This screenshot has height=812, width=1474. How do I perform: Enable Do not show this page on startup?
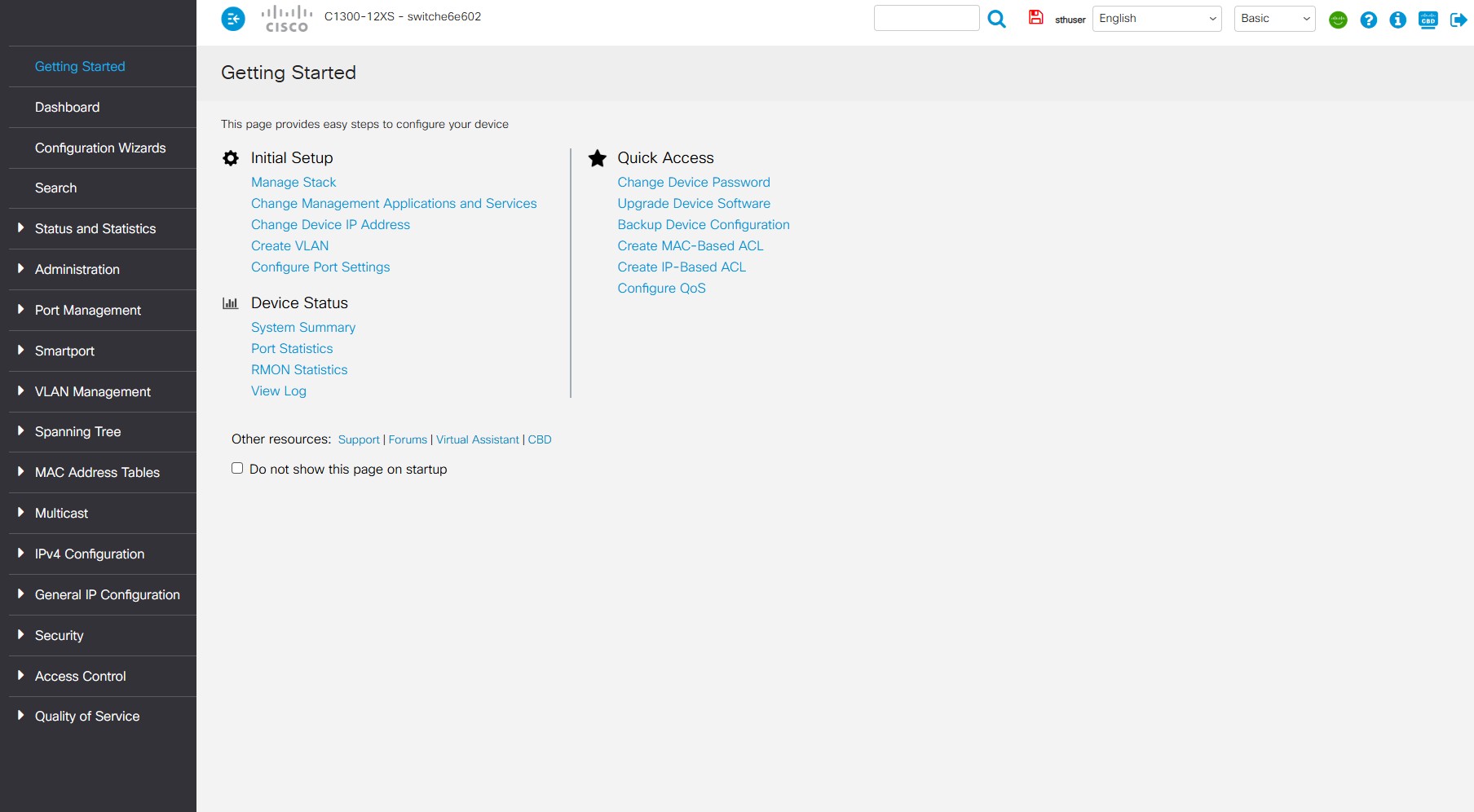click(x=237, y=468)
